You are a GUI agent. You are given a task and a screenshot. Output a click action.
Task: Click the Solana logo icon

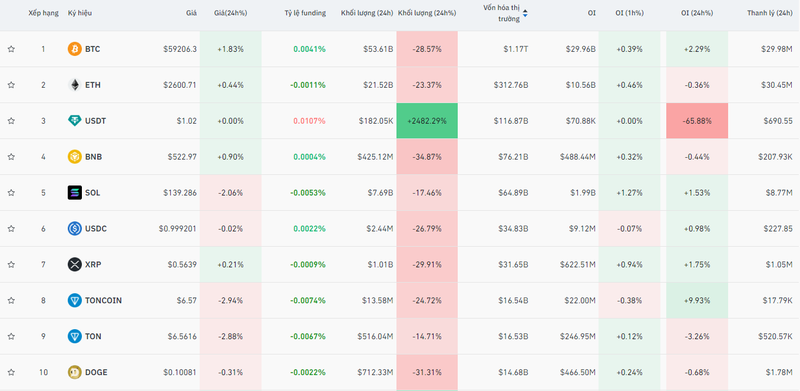coord(74,193)
